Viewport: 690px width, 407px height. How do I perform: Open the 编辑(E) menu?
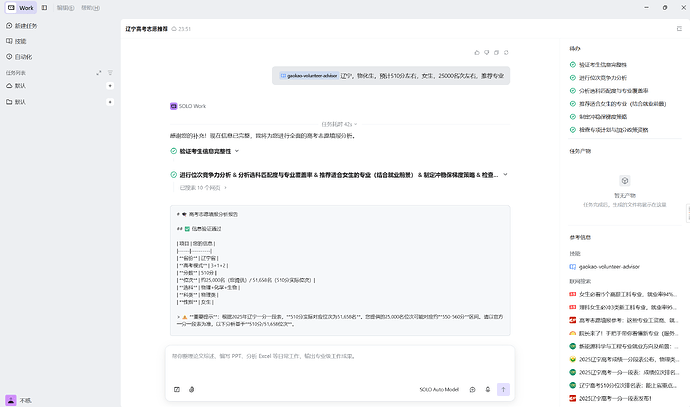tap(65, 8)
